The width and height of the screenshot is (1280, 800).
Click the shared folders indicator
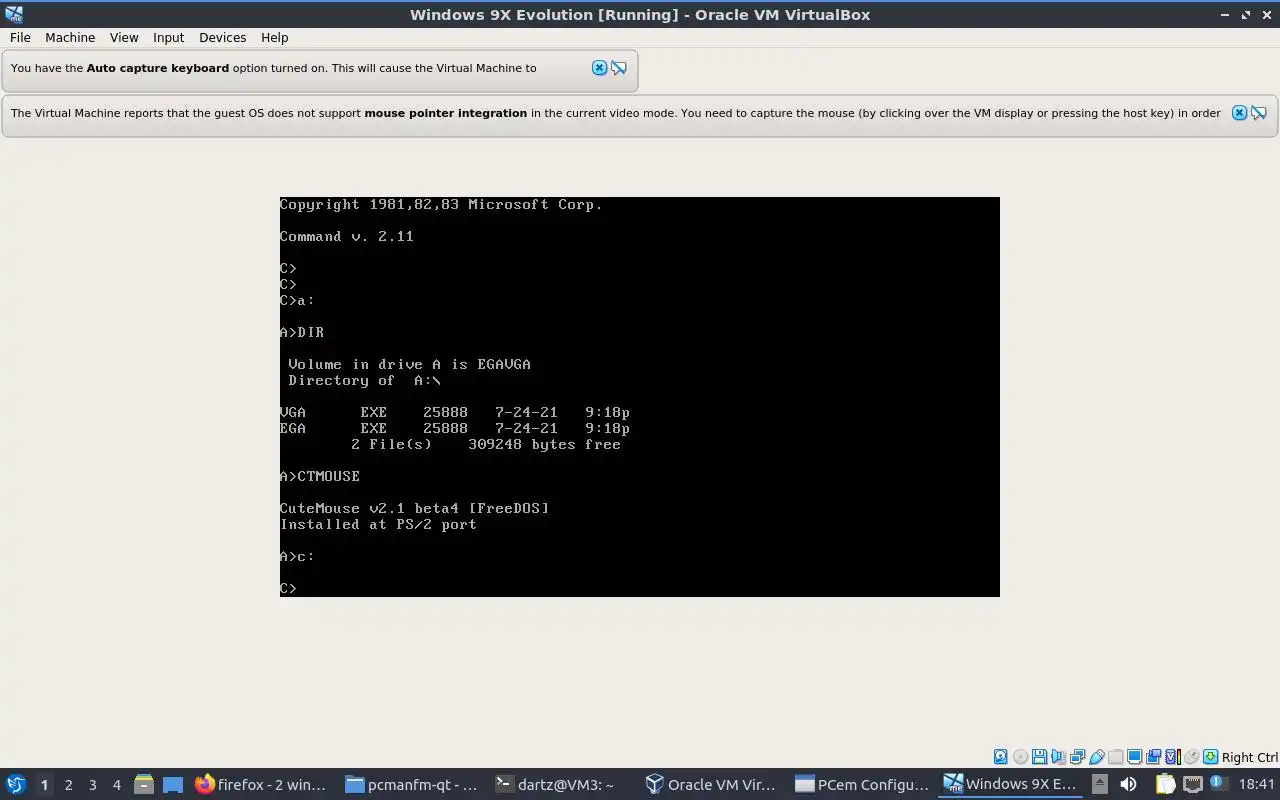coord(1115,757)
